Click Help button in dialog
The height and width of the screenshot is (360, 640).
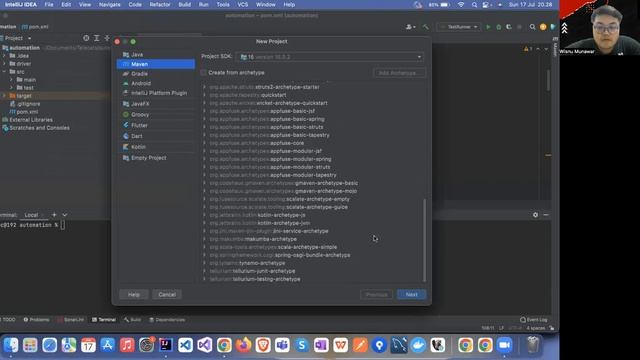click(134, 294)
